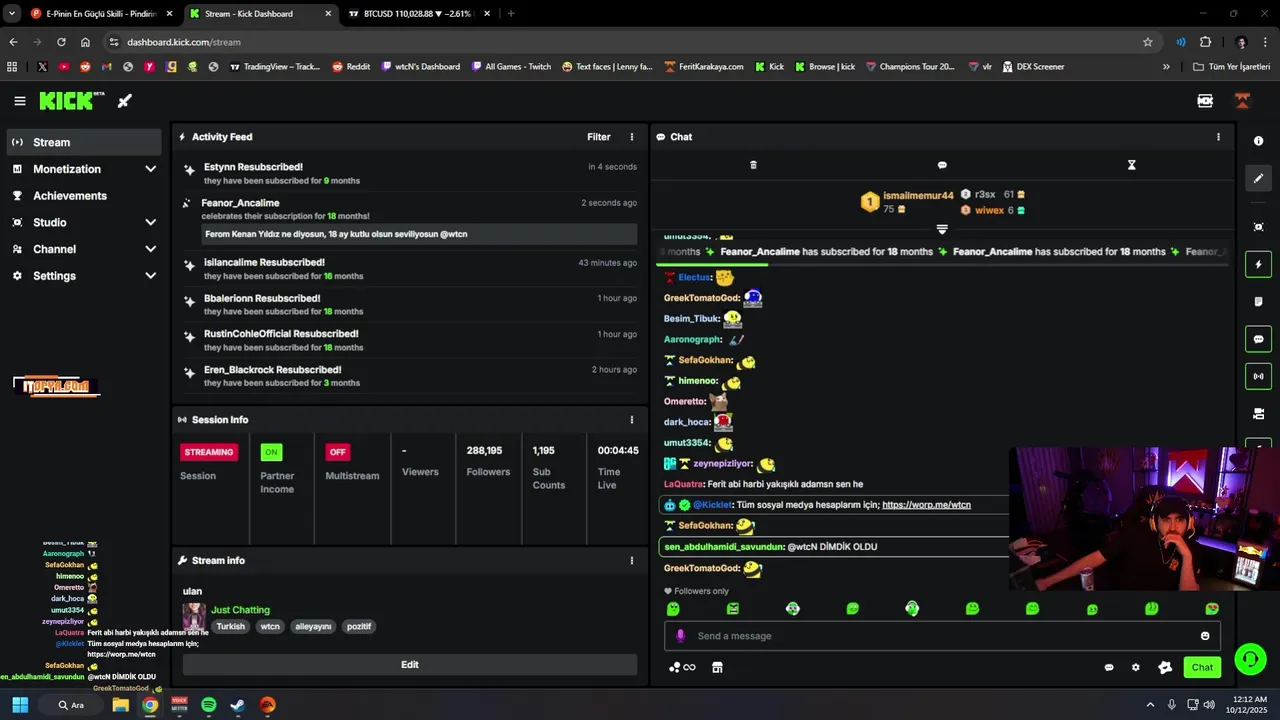The height and width of the screenshot is (720, 1280).
Task: Click the Turkish tag chip
Action: click(x=230, y=627)
